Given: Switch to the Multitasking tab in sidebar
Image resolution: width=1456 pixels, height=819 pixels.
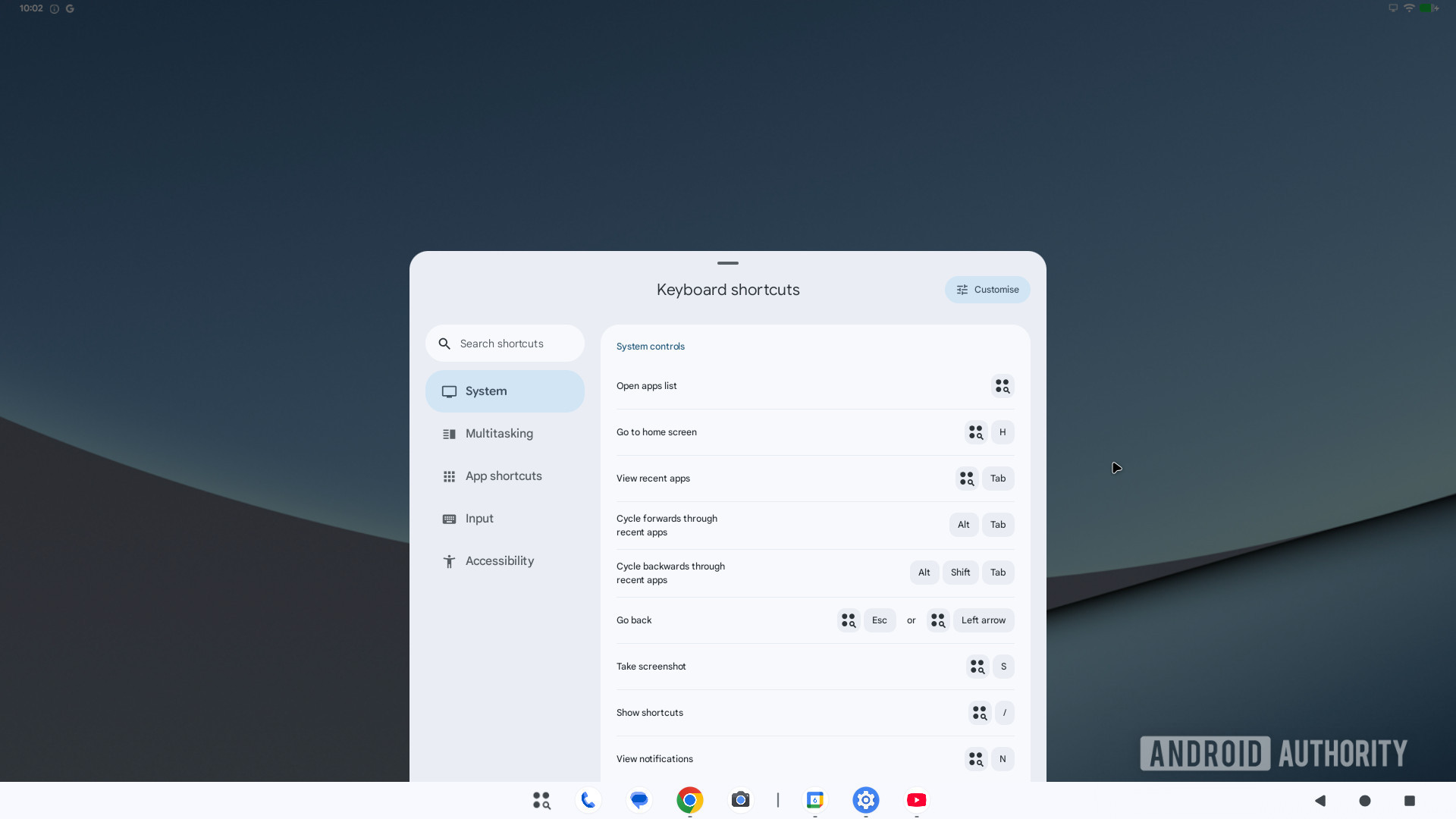Looking at the screenshot, I should pyautogui.click(x=499, y=433).
